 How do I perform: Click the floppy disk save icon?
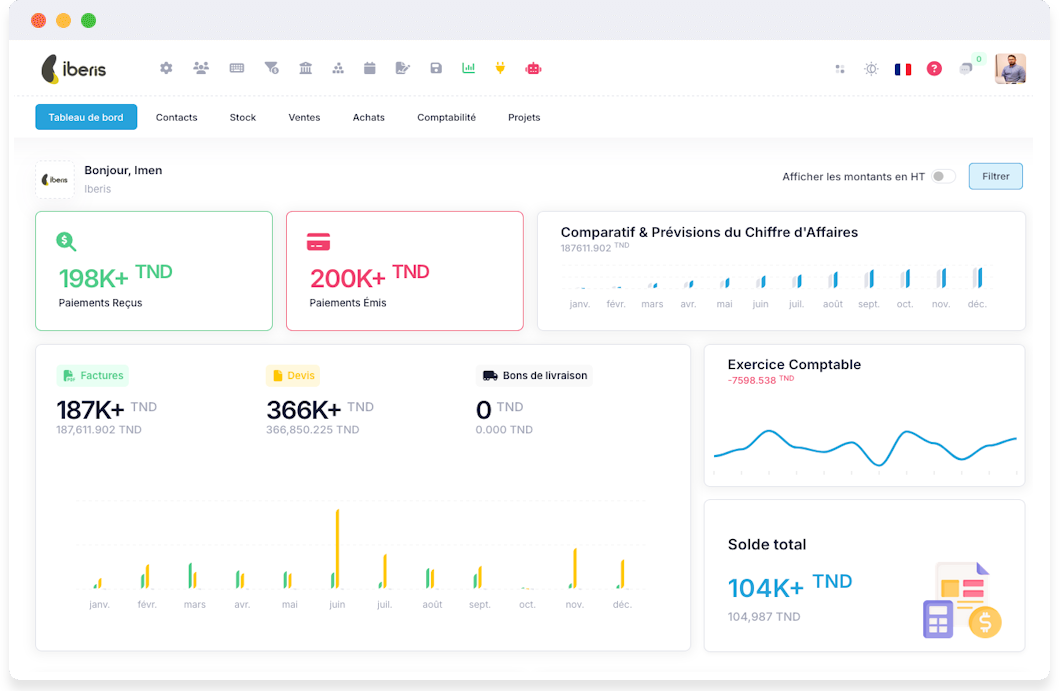(436, 68)
